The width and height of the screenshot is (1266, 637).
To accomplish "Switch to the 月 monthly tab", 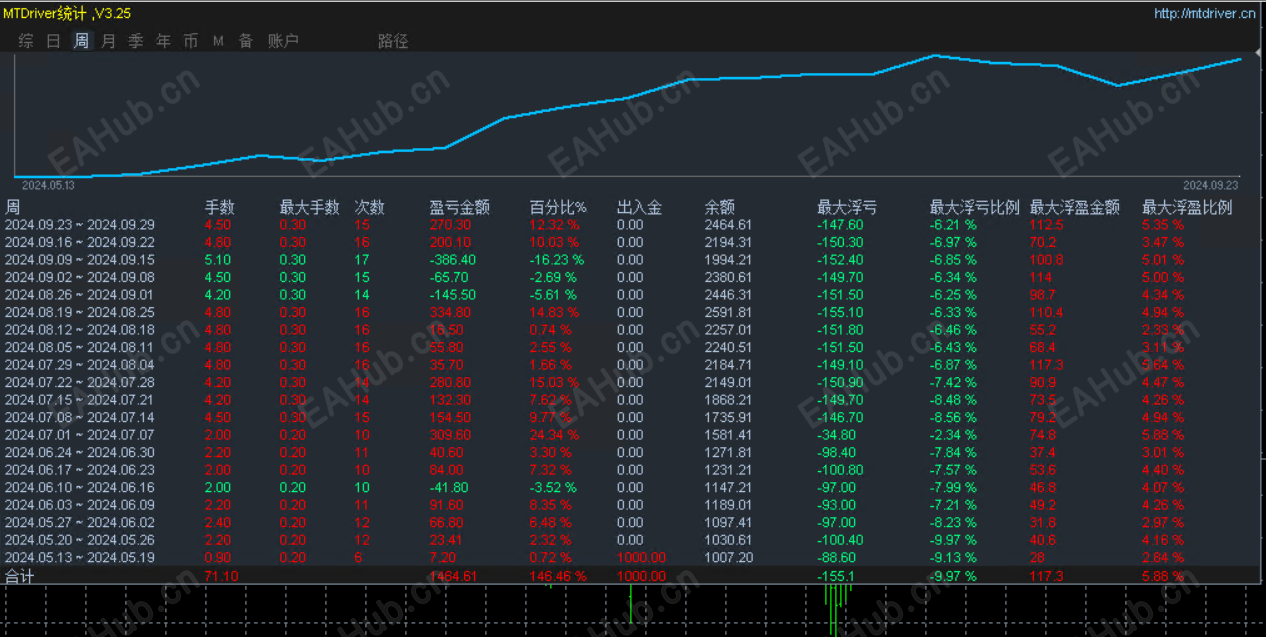I will pyautogui.click(x=108, y=41).
